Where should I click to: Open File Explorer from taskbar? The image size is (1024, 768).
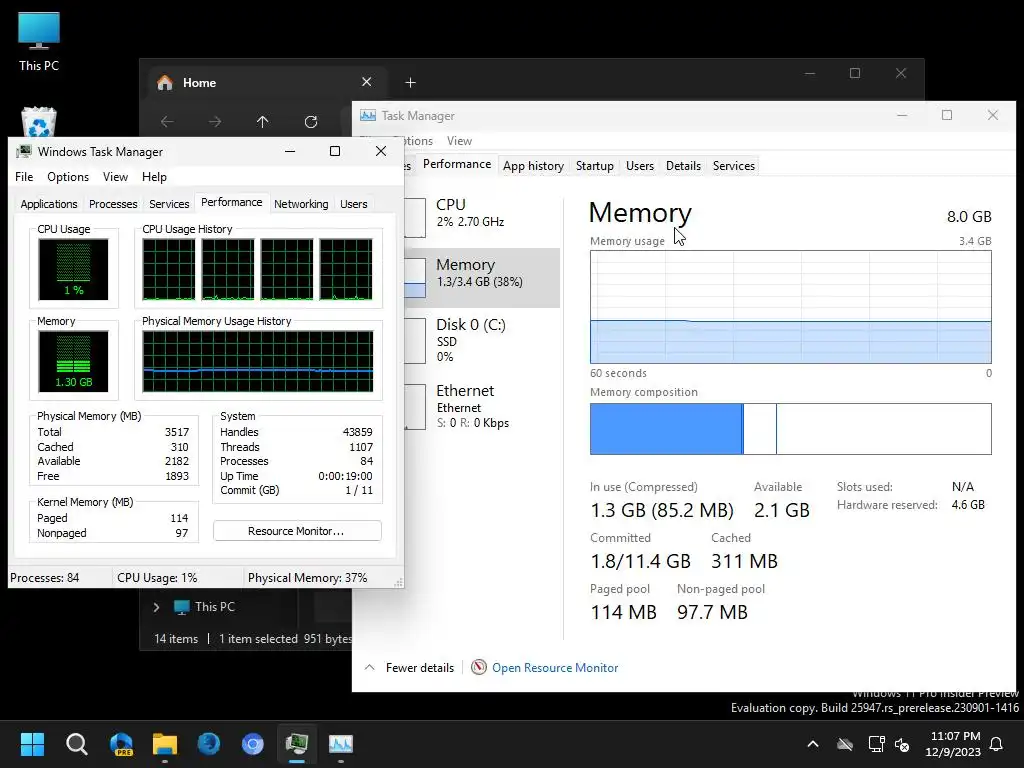point(165,743)
